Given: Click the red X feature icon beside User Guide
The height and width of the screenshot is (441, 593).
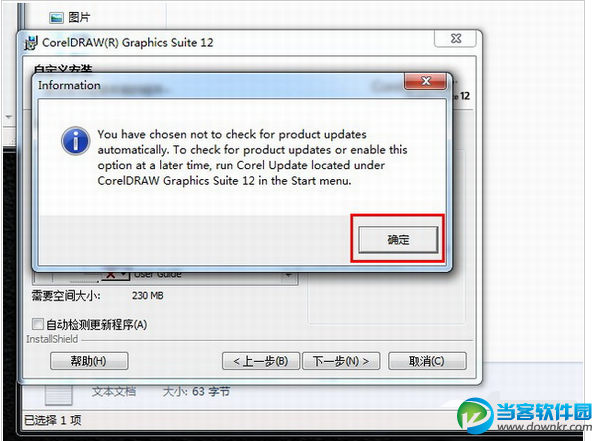Looking at the screenshot, I should tap(110, 275).
